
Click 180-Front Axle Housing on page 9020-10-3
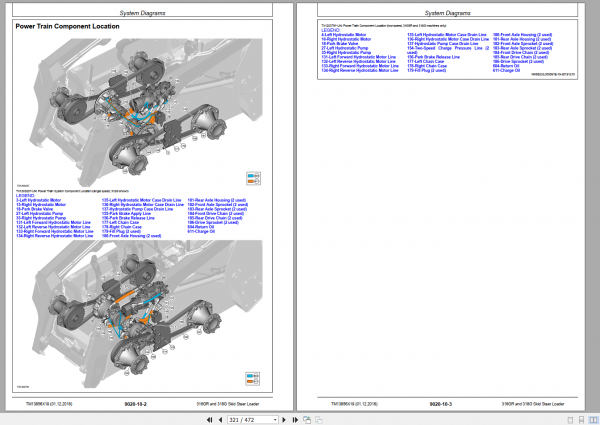click(522, 34)
